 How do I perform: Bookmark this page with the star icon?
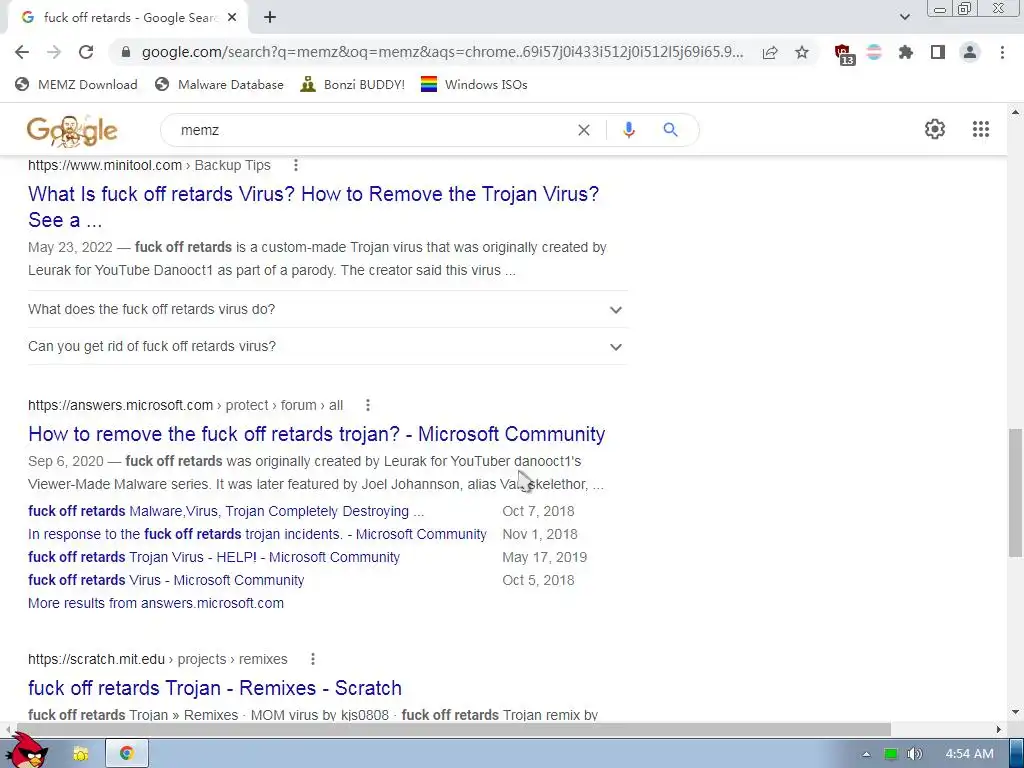[x=802, y=52]
